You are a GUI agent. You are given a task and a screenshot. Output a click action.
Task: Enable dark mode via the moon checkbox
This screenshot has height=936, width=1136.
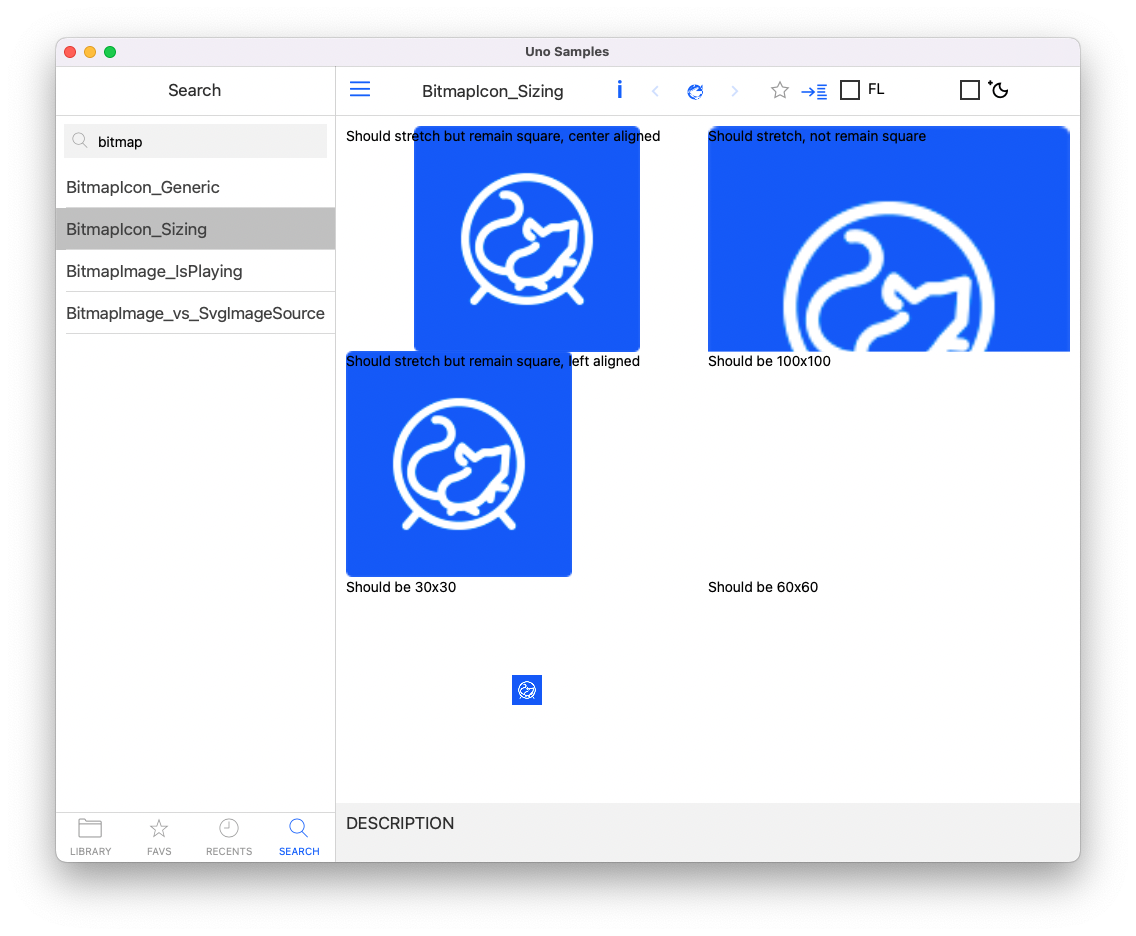pos(998,89)
